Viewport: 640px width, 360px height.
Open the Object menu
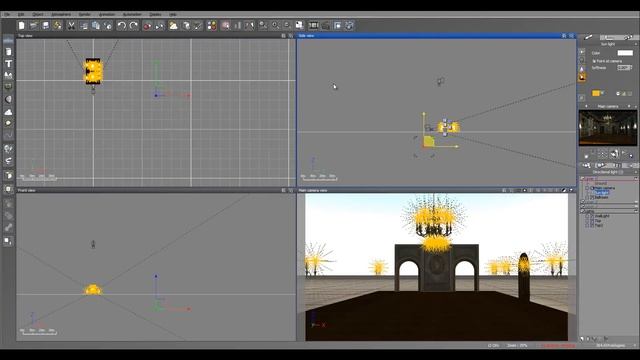pos(38,14)
